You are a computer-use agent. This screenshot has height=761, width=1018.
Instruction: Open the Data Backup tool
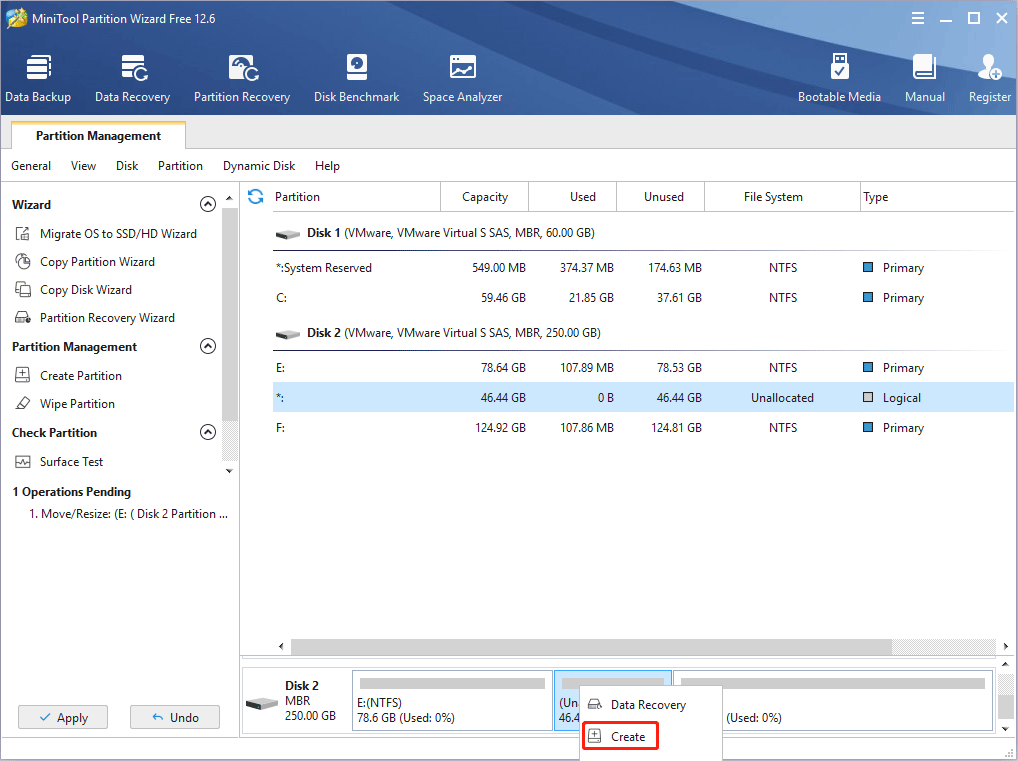(38, 79)
